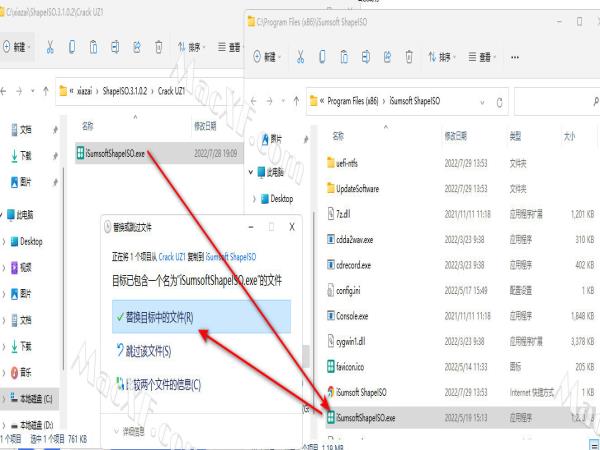Click Rename icon in Program Files window

(x=365, y=57)
